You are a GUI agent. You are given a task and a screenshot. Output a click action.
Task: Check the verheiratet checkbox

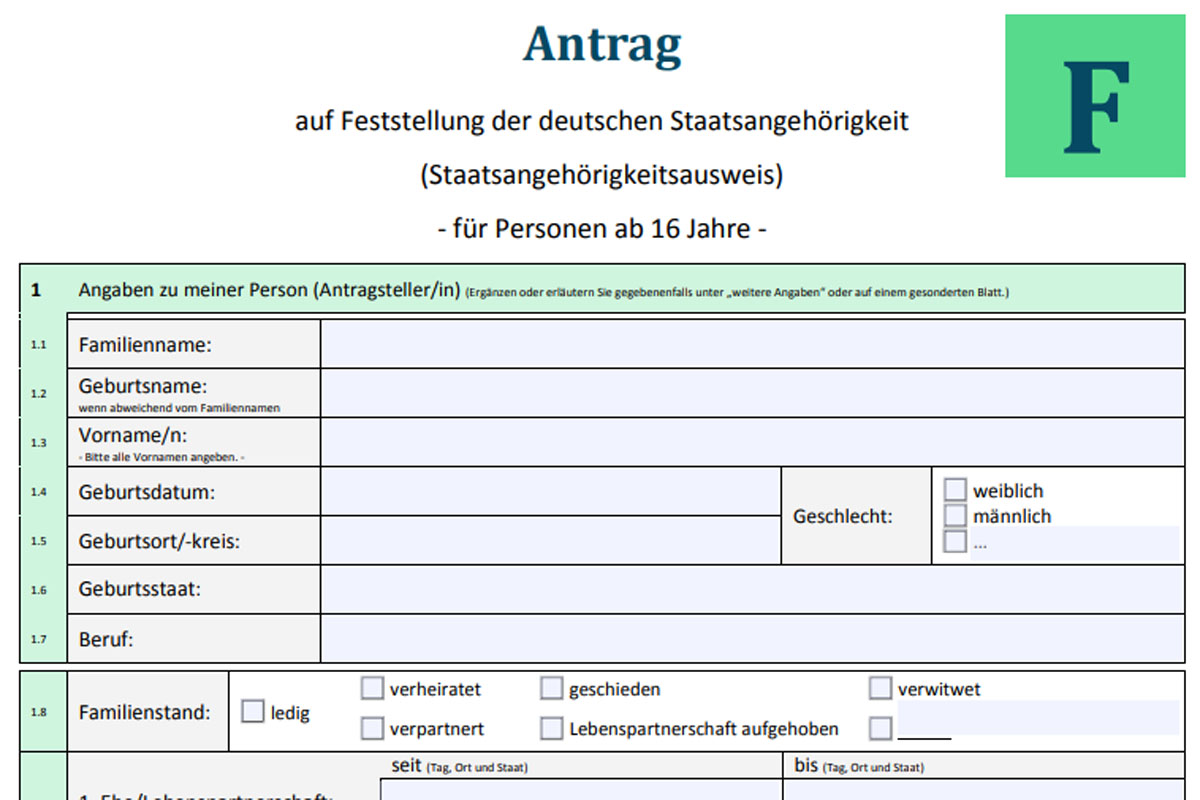click(372, 688)
